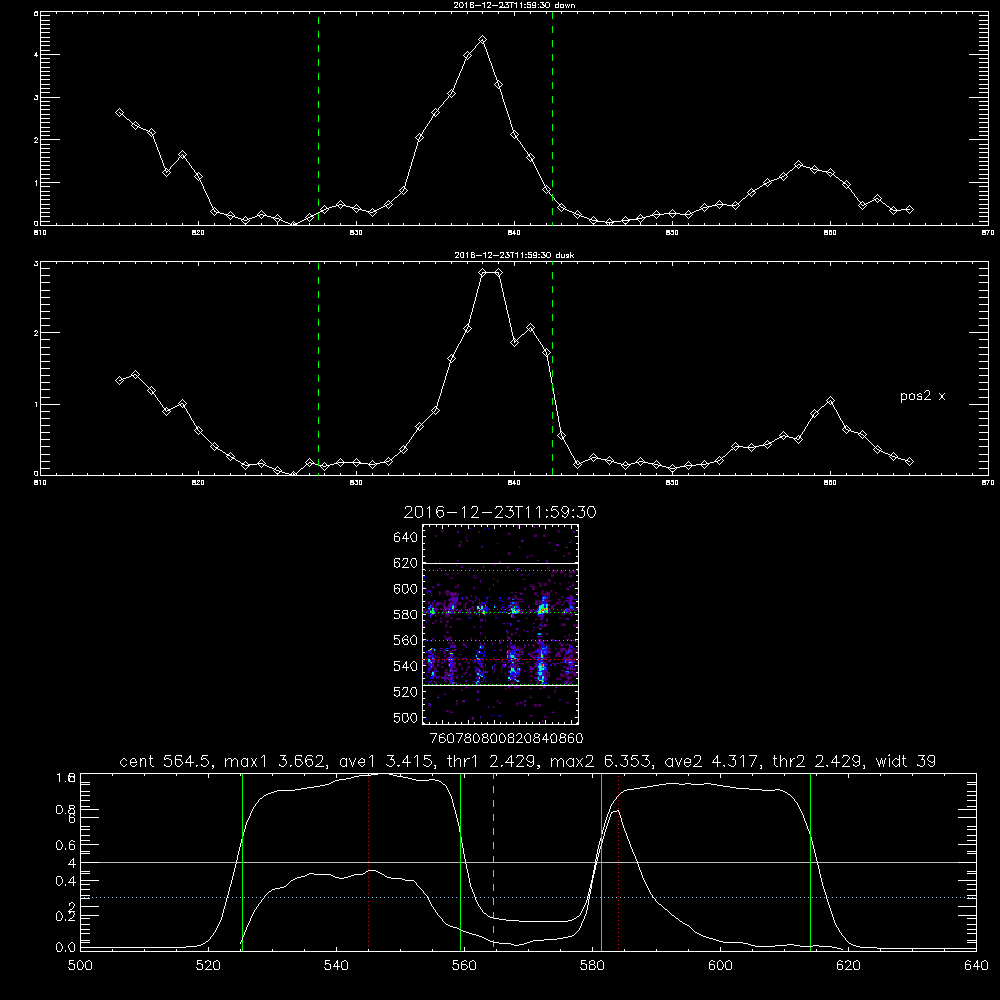Viewport: 1000px width, 1000px height.
Task: Click the rightmost diamond marker on the dusk curve
Action: 909,461
